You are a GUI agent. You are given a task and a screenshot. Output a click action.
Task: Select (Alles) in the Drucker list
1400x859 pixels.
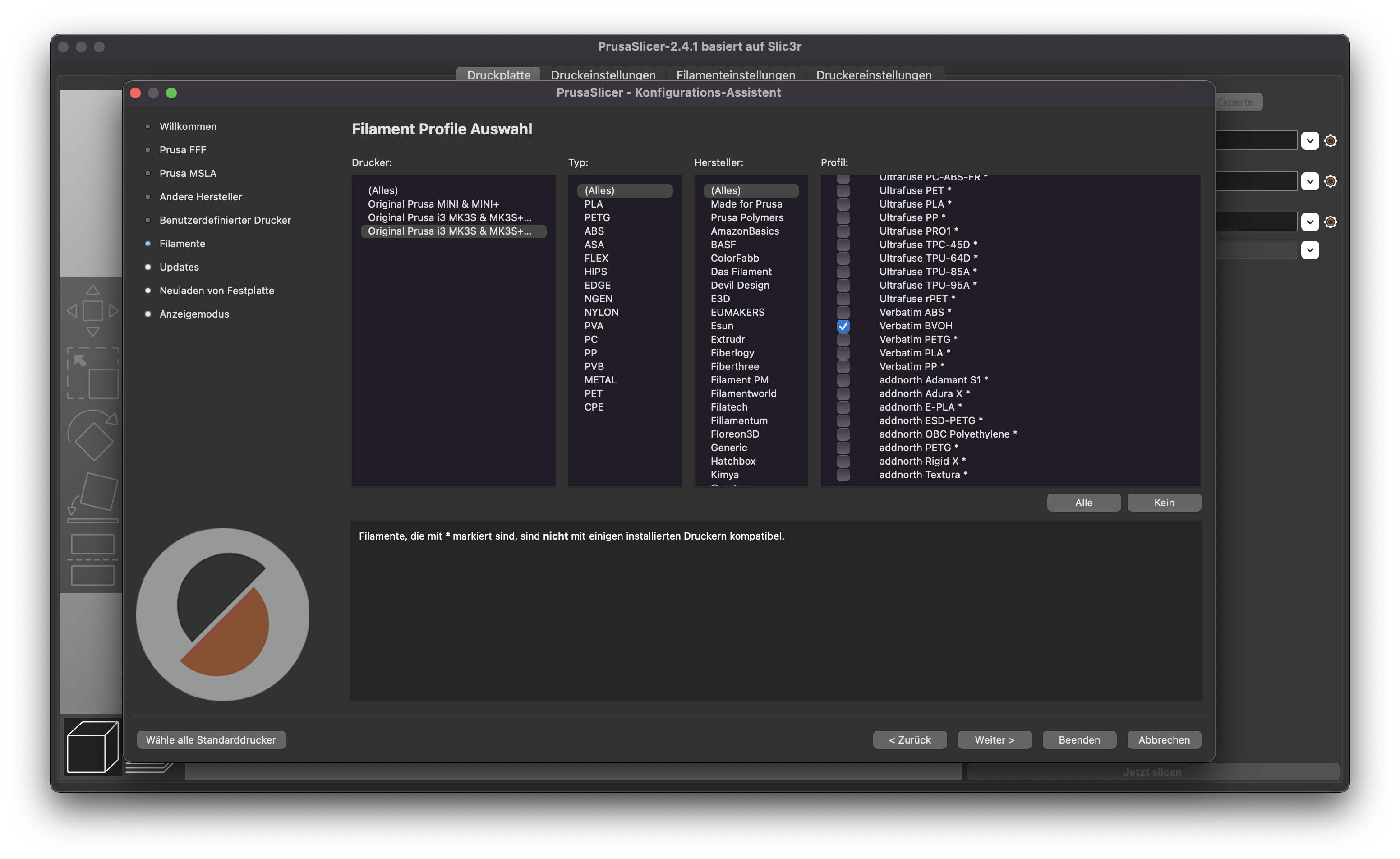(453, 190)
